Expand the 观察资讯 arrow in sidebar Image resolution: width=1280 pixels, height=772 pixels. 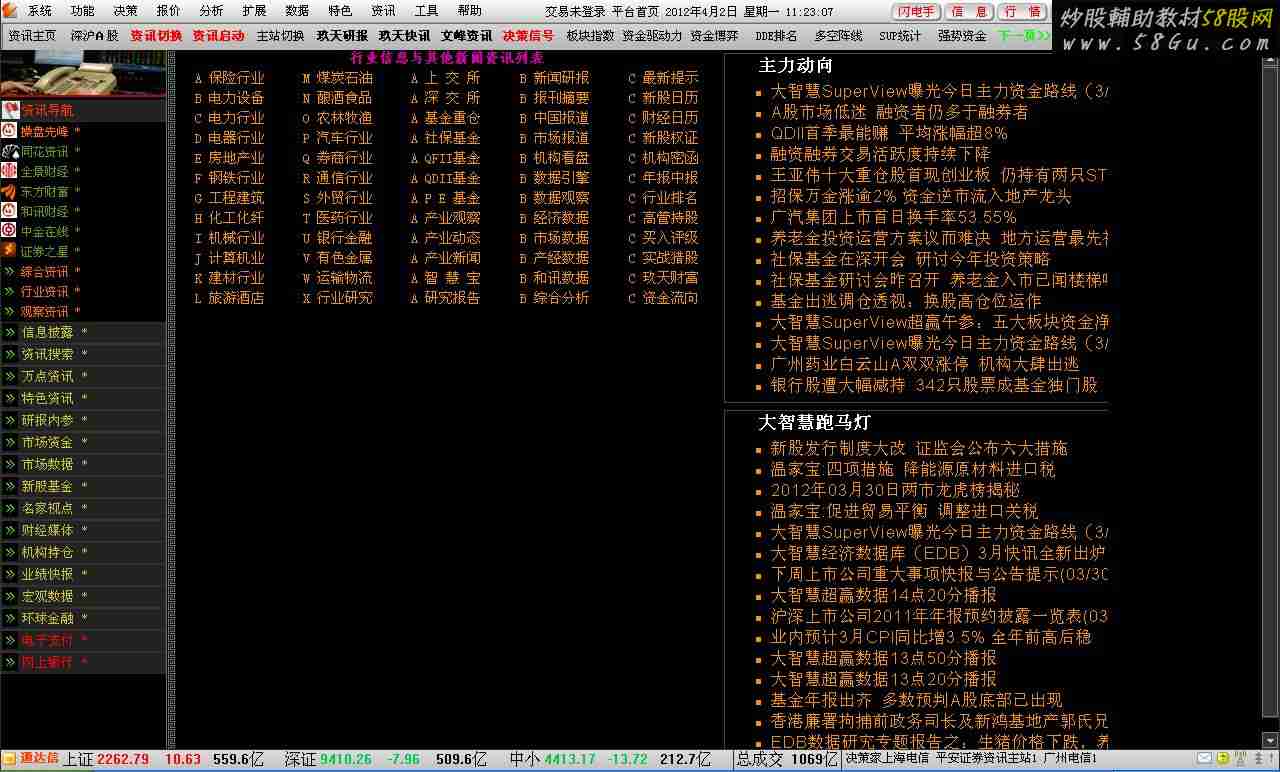coord(10,311)
